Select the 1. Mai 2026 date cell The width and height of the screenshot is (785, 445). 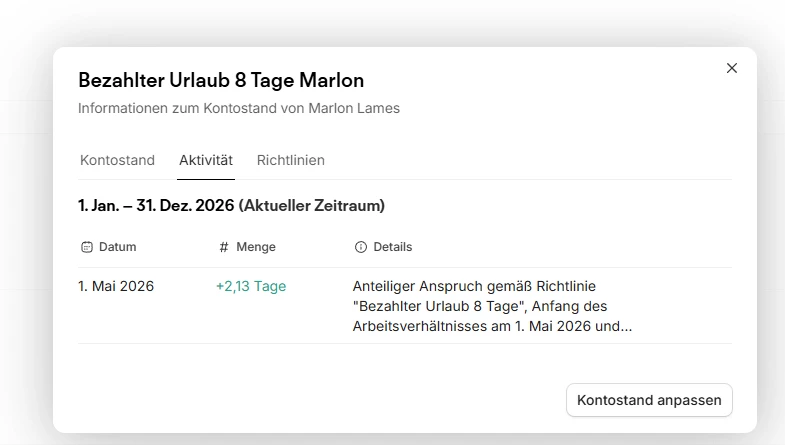point(116,286)
